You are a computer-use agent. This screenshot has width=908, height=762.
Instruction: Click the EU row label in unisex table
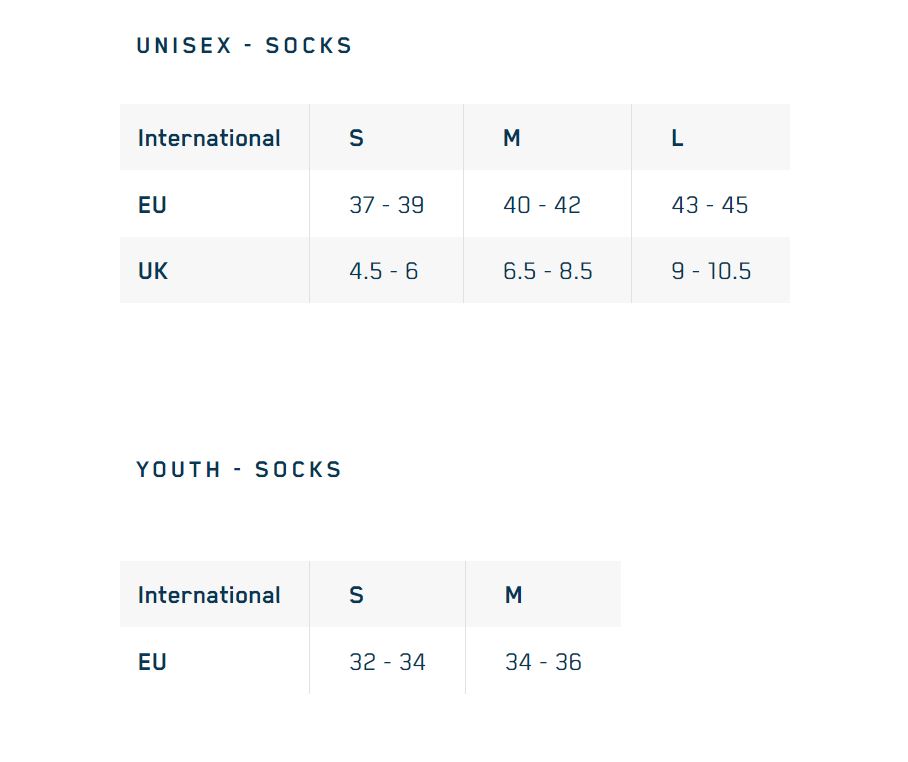click(152, 205)
